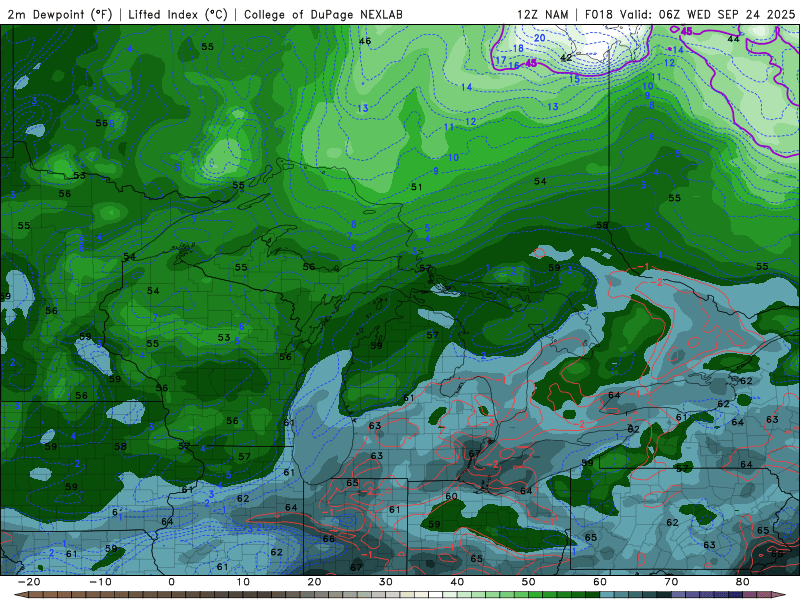Click the "2m Dewpoint (°F)" title text
The height and width of the screenshot is (600, 800).
coord(60,14)
